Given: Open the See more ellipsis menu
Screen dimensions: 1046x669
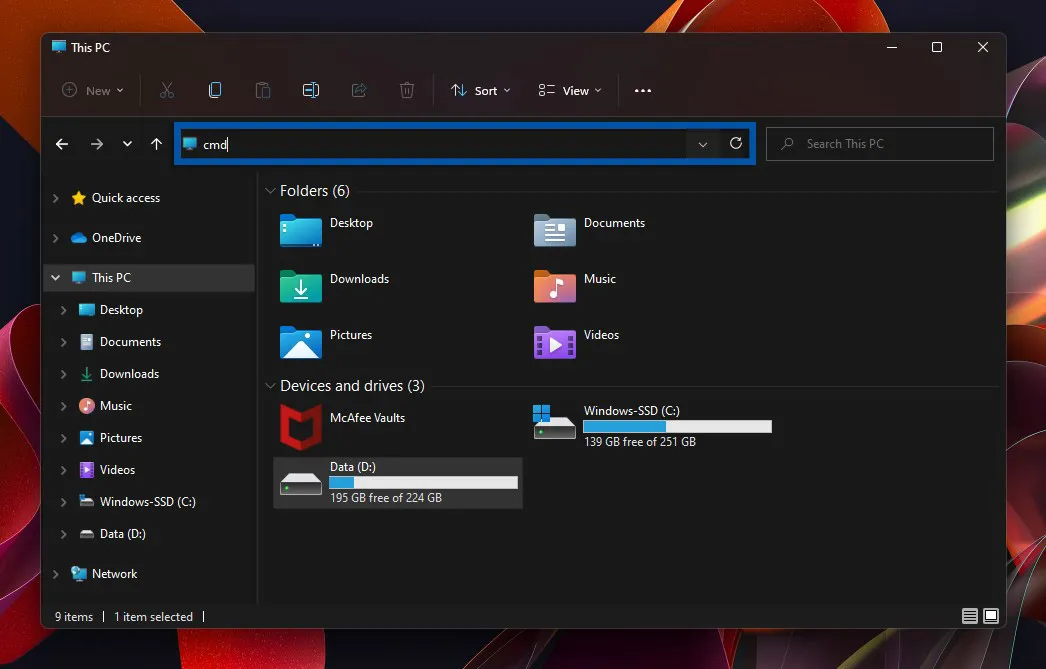Looking at the screenshot, I should pos(643,90).
